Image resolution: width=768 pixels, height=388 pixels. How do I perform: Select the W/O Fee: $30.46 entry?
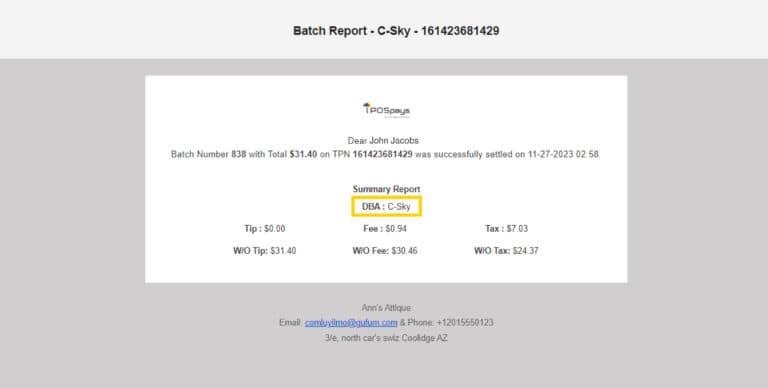coord(385,251)
